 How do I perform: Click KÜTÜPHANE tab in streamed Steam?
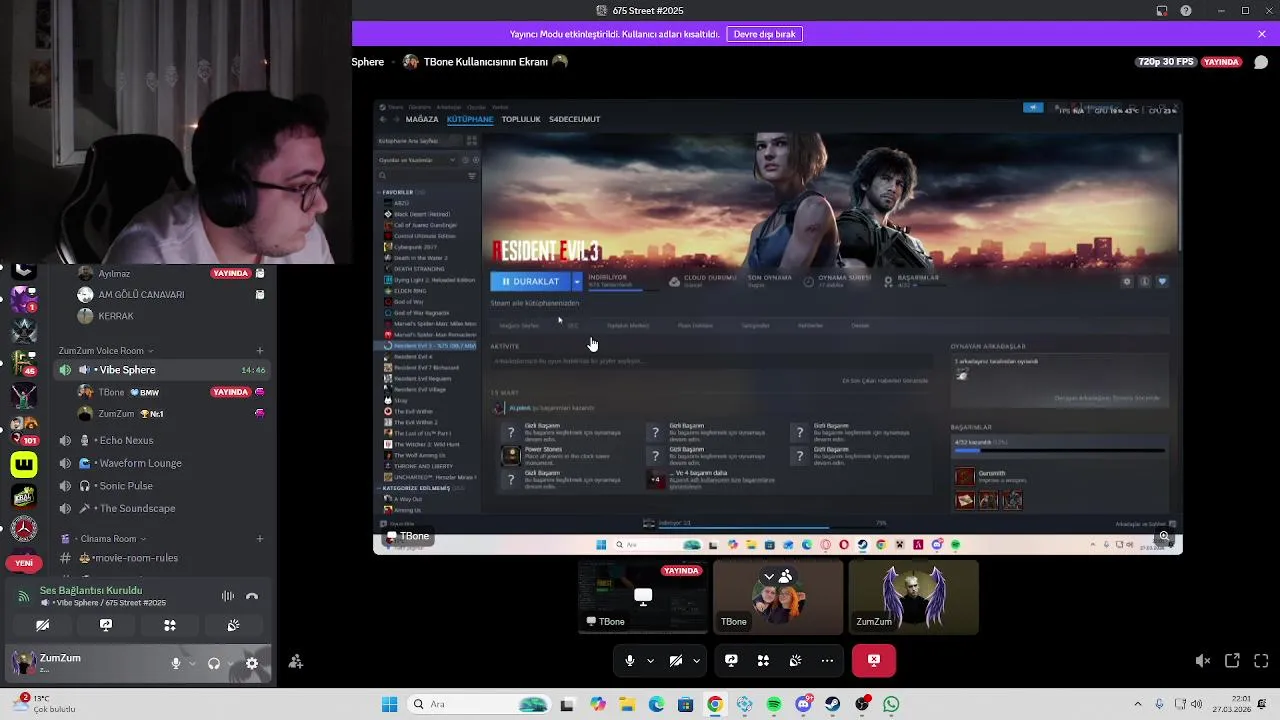[x=470, y=119]
